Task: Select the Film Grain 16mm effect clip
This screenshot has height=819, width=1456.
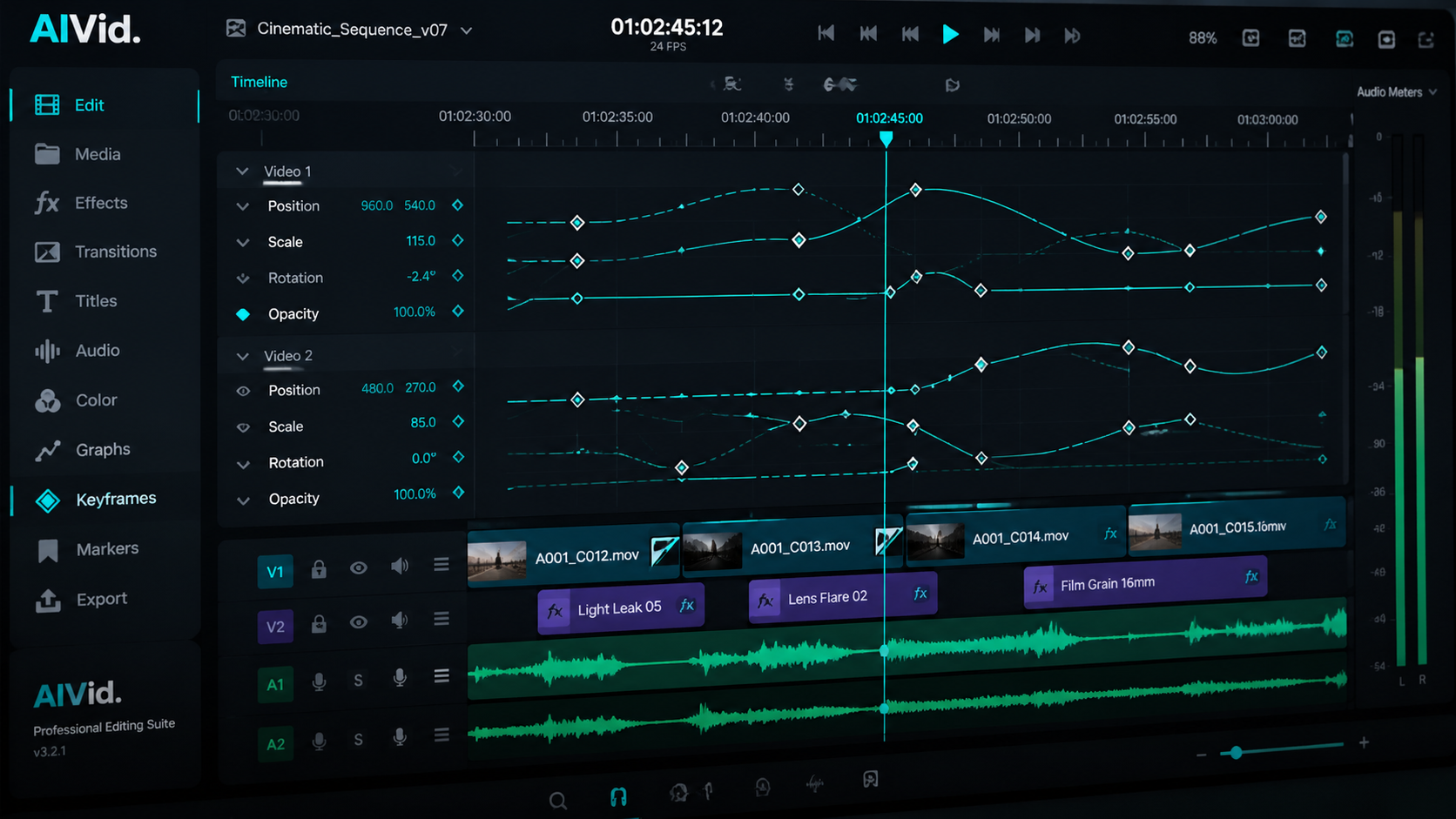Action: coord(1145,582)
